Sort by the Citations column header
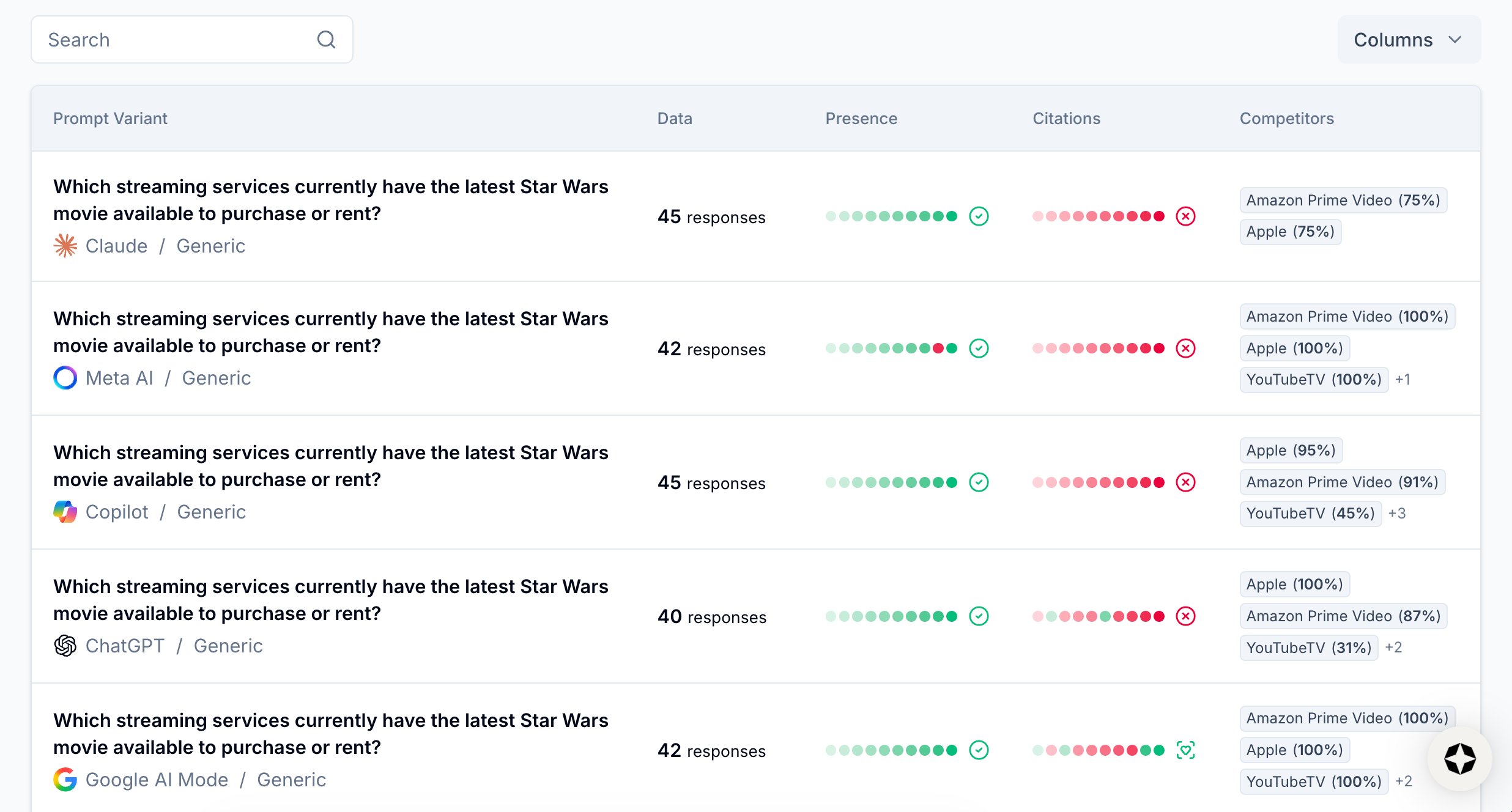The height and width of the screenshot is (812, 1512). point(1066,119)
